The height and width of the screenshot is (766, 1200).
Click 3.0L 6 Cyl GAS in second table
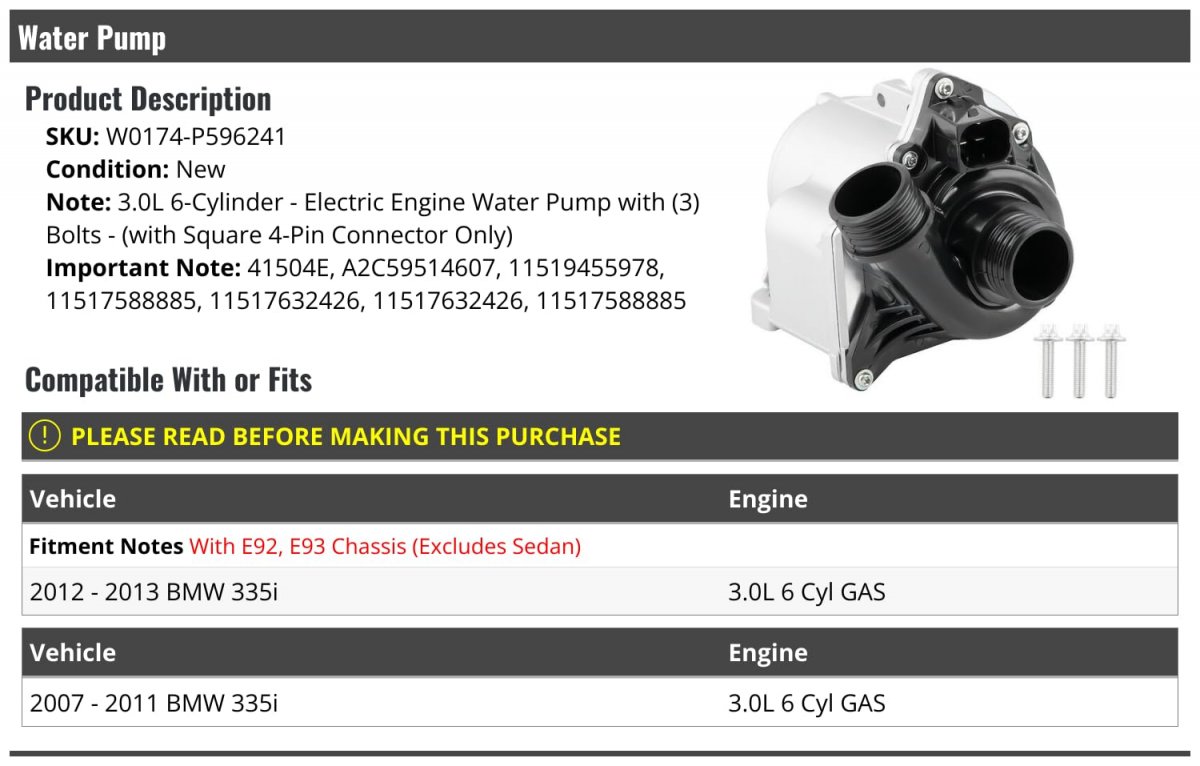tap(807, 702)
